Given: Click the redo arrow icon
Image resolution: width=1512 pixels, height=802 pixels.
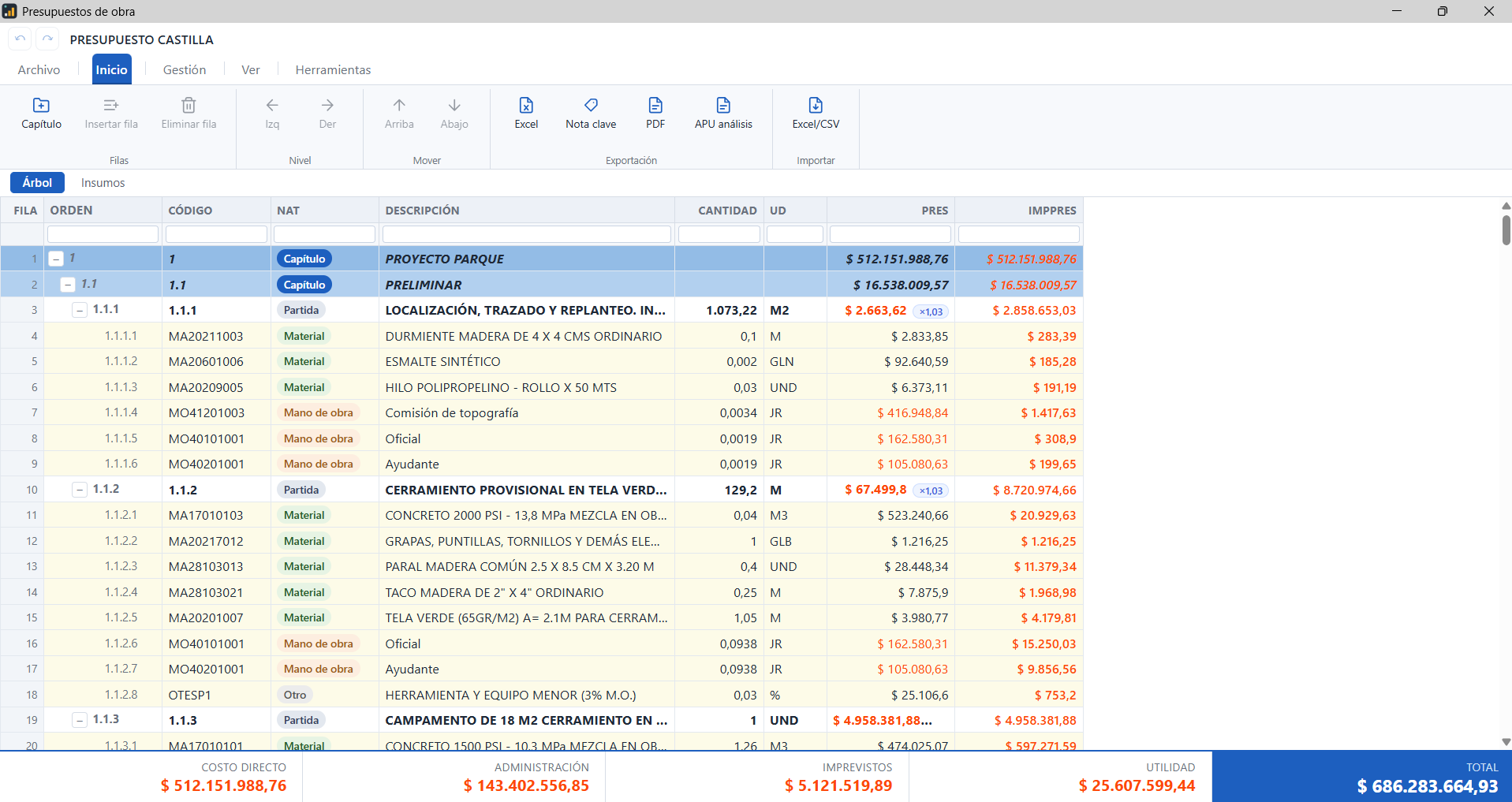Looking at the screenshot, I should [47, 39].
